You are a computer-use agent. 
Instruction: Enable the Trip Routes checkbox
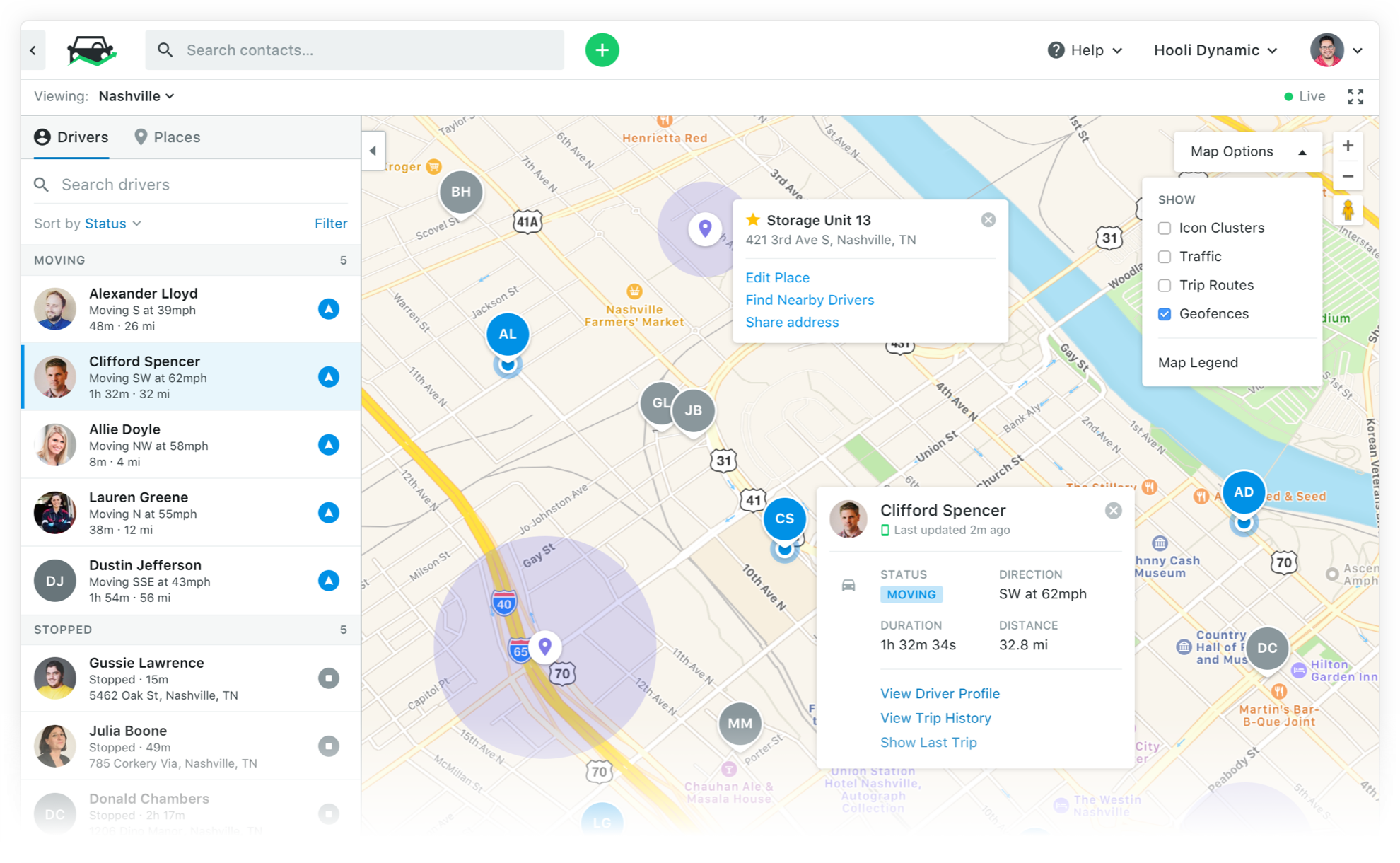(1165, 286)
